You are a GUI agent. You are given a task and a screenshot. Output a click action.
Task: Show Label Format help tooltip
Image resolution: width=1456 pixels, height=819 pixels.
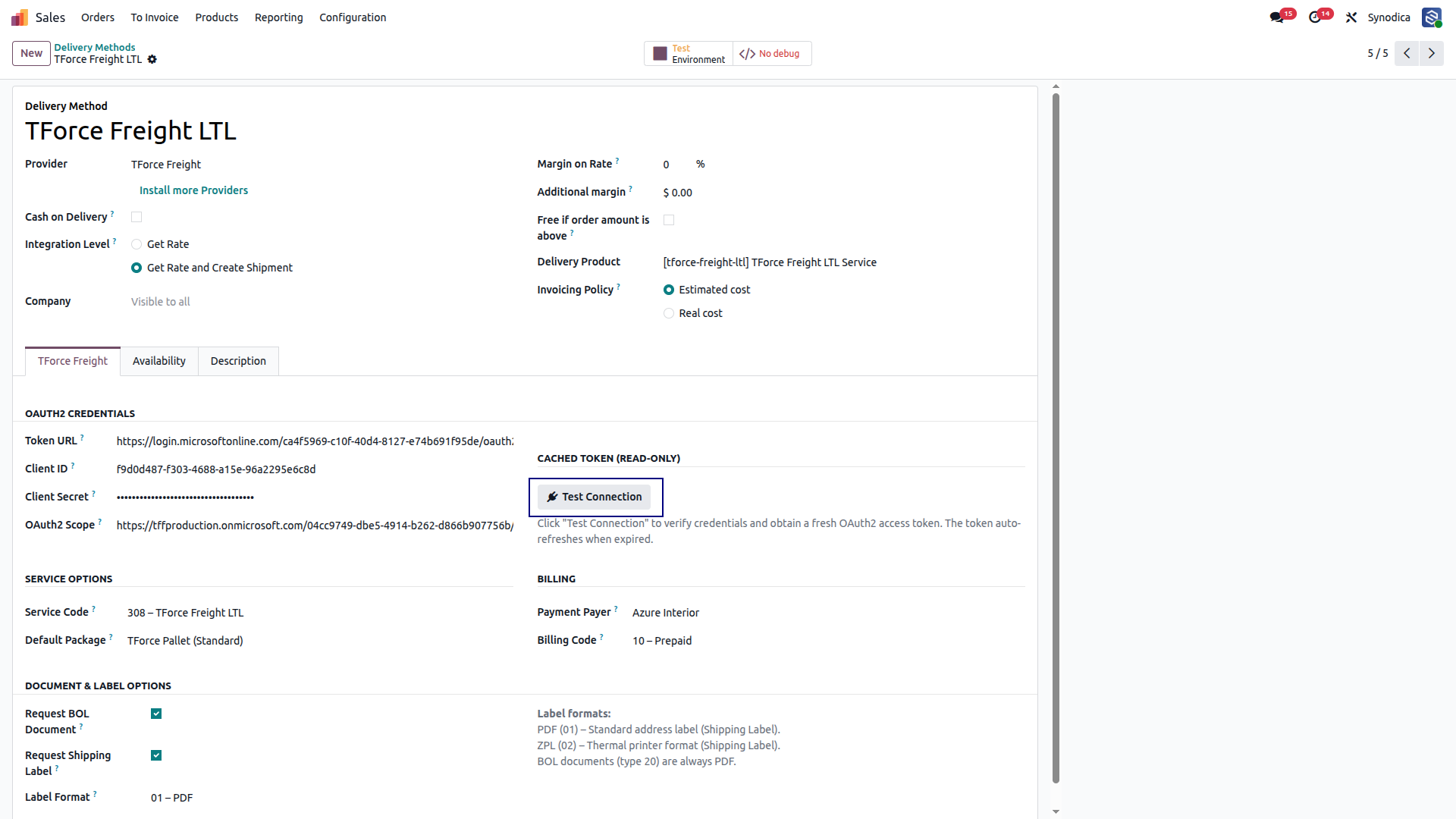point(95,793)
